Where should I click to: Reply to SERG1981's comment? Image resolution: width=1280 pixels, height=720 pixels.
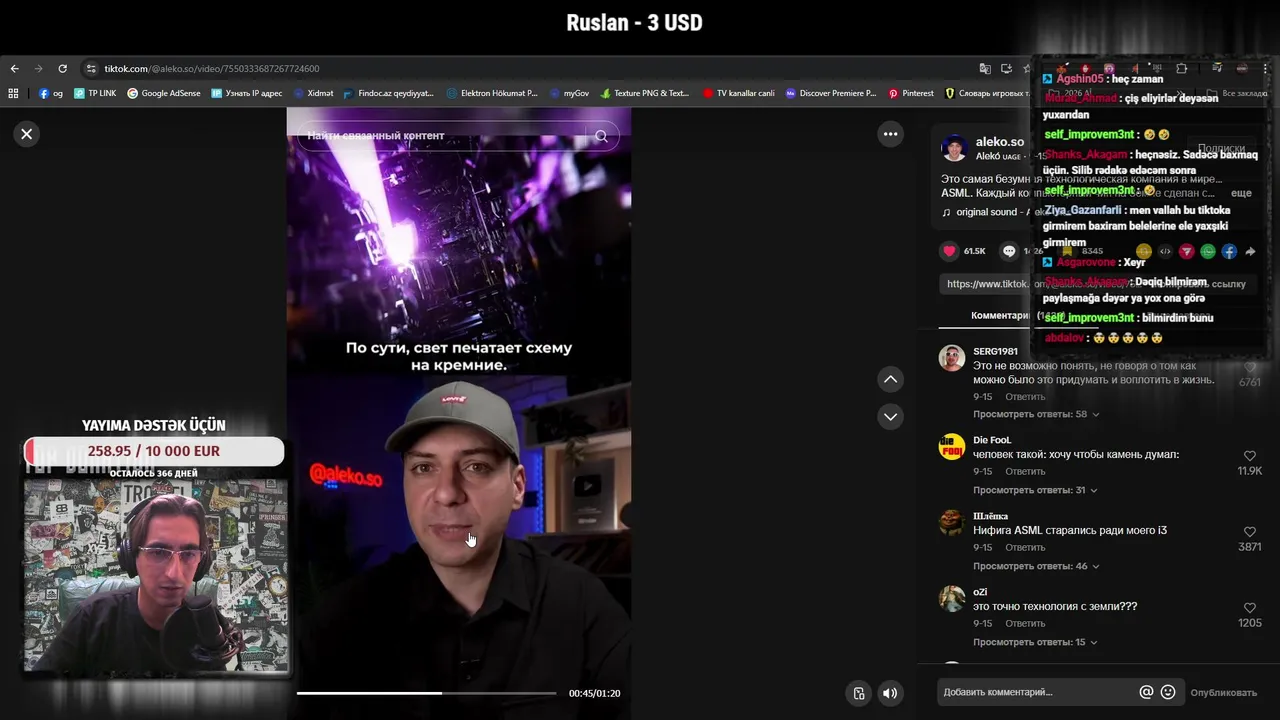click(1025, 397)
